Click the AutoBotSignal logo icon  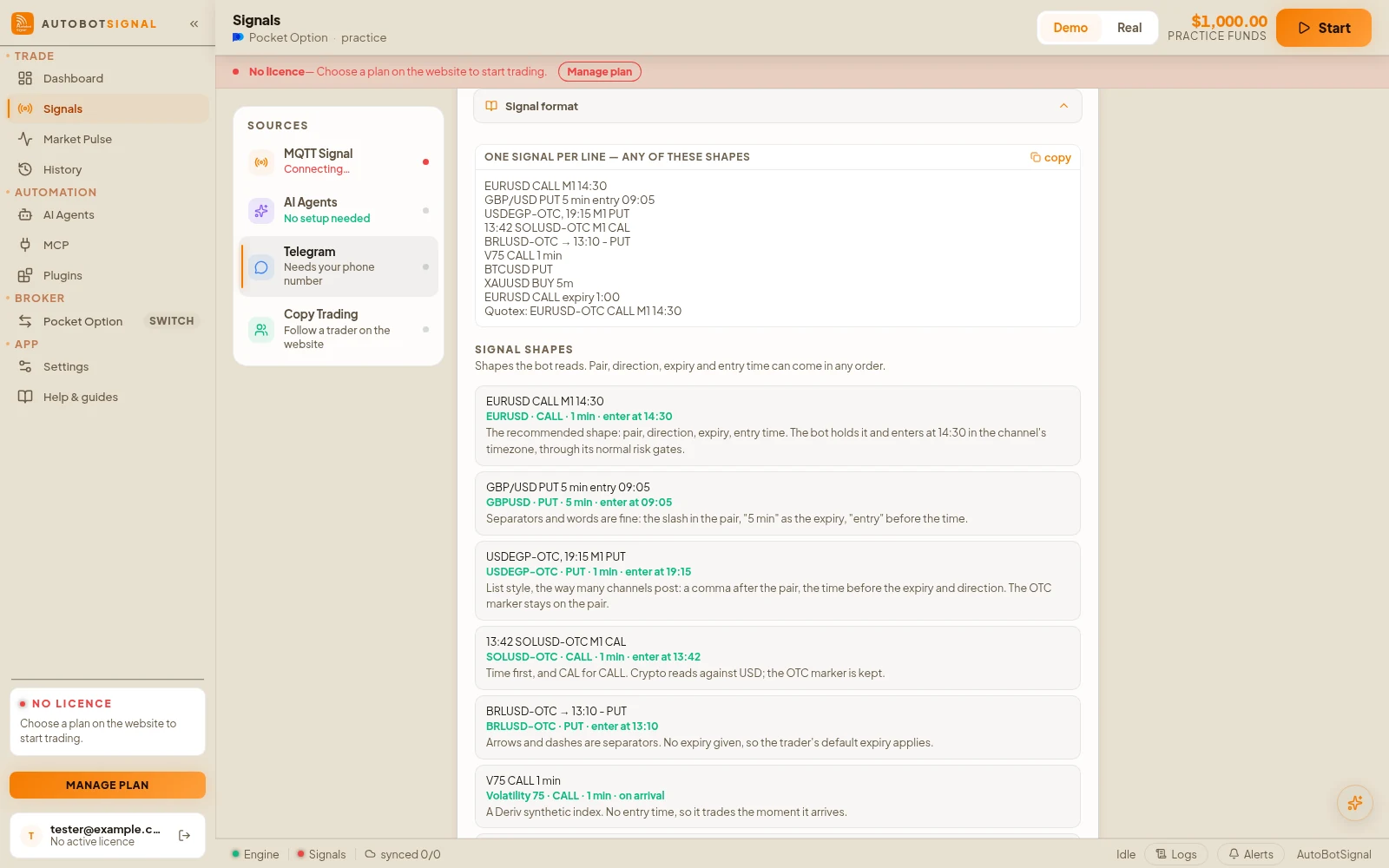[x=23, y=23]
